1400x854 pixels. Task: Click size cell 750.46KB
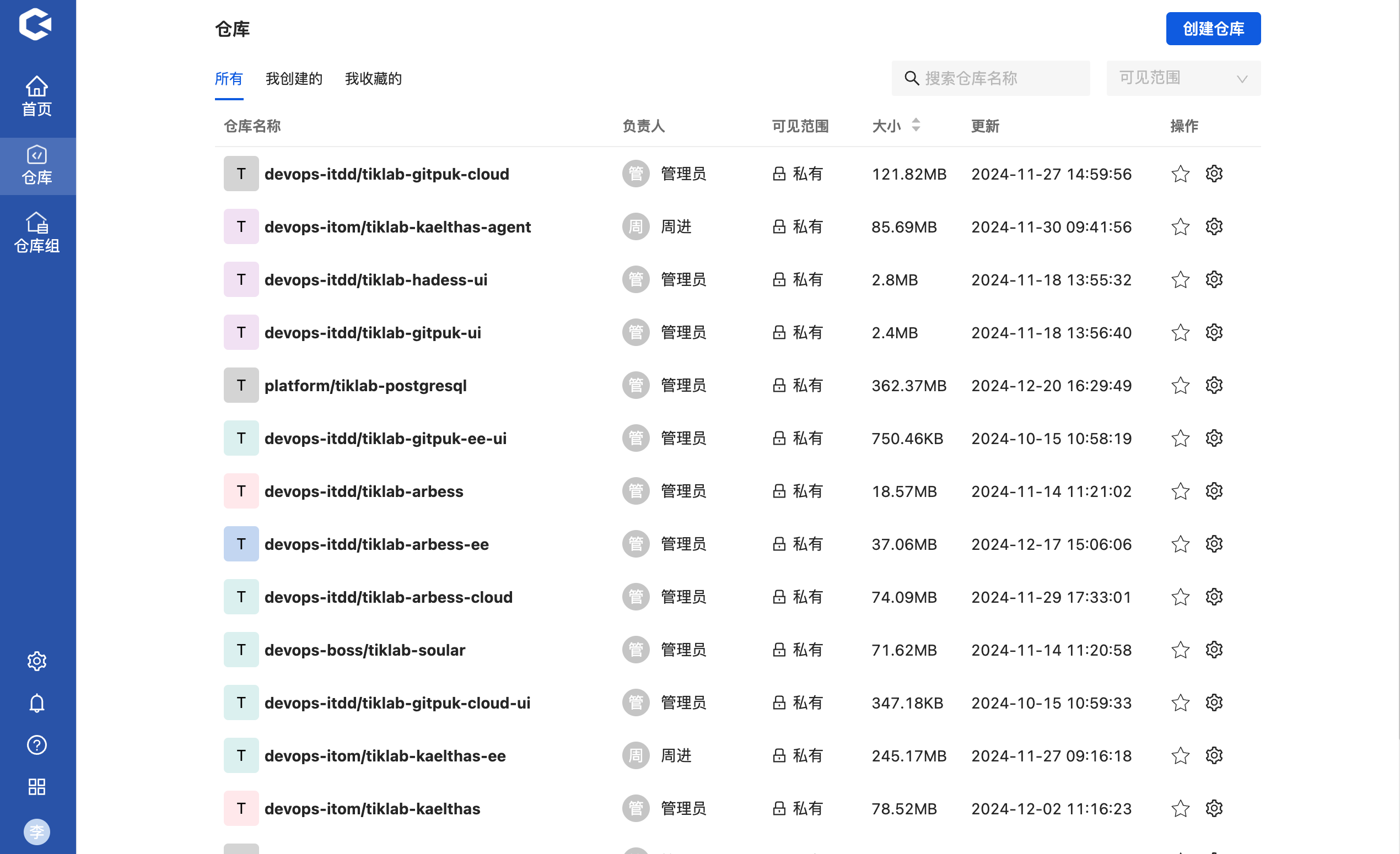(907, 439)
